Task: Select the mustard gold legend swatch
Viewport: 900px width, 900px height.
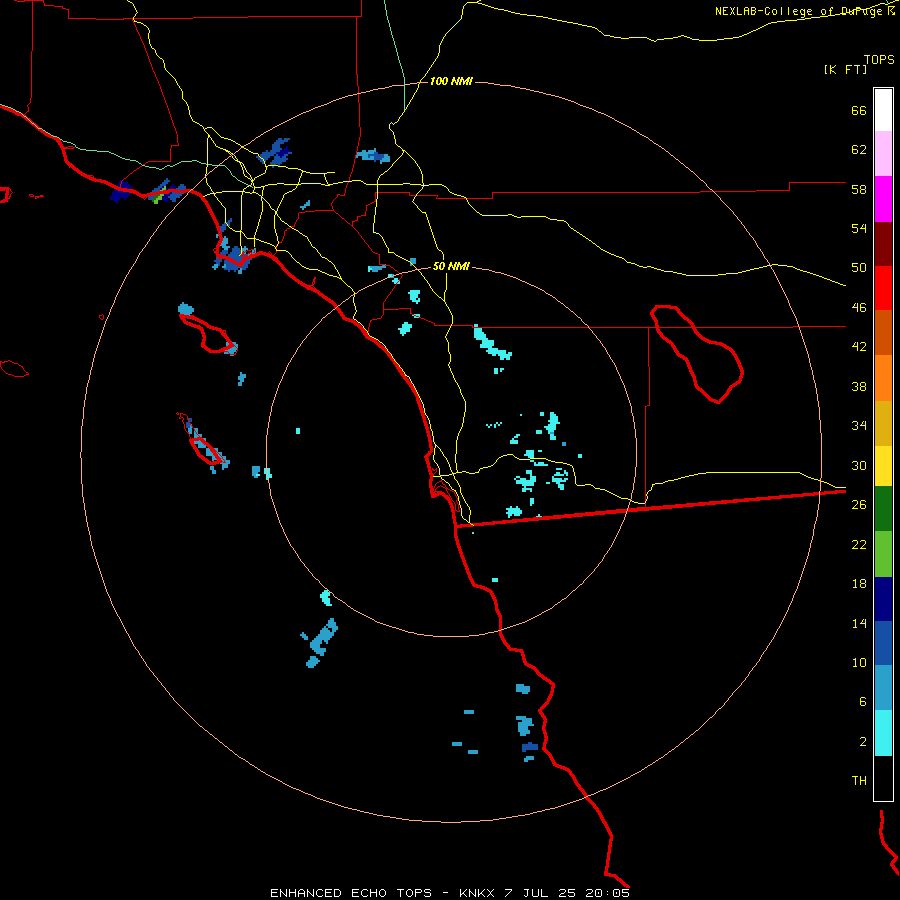Action: click(883, 423)
